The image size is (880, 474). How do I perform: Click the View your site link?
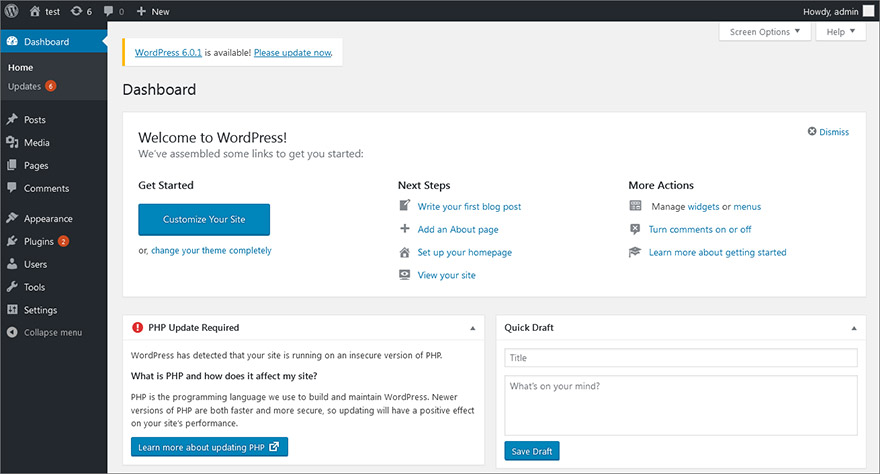447,275
